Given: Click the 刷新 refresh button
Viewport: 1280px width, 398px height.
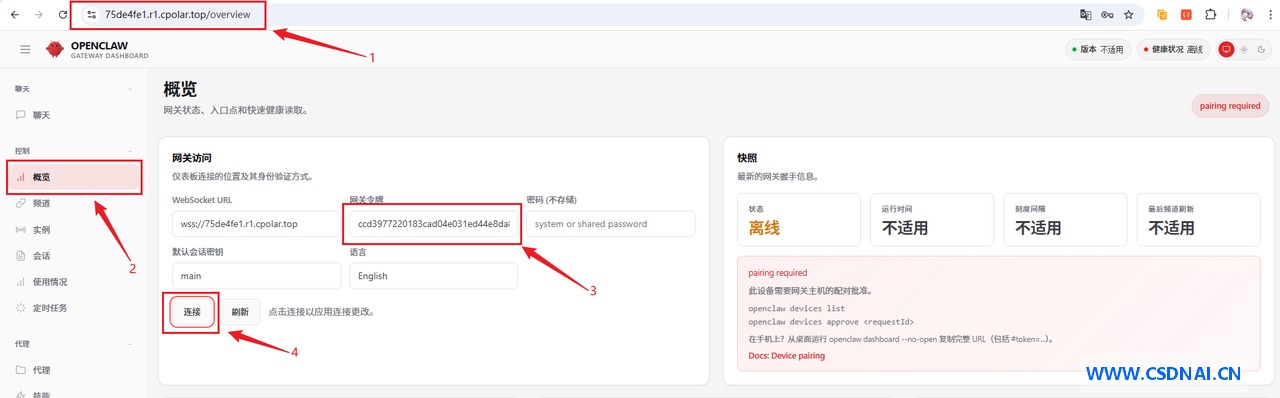Looking at the screenshot, I should (240, 312).
